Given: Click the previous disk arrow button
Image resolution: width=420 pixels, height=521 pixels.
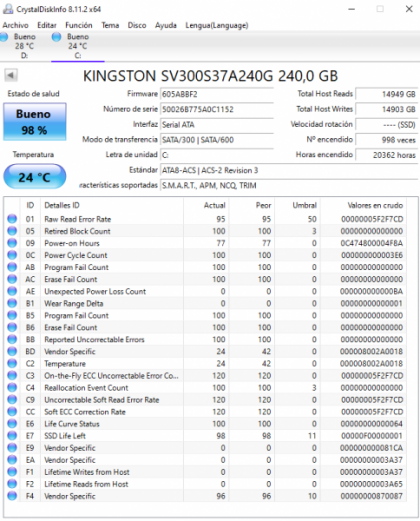Looking at the screenshot, I should 11,75.
